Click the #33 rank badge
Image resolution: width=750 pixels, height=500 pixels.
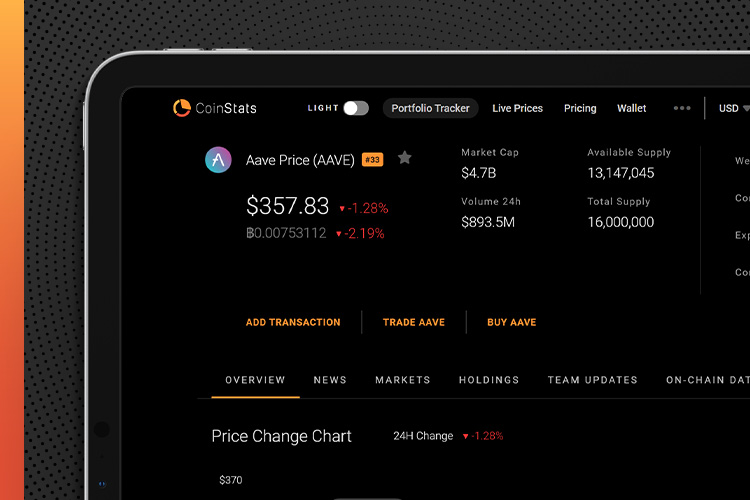(x=373, y=159)
